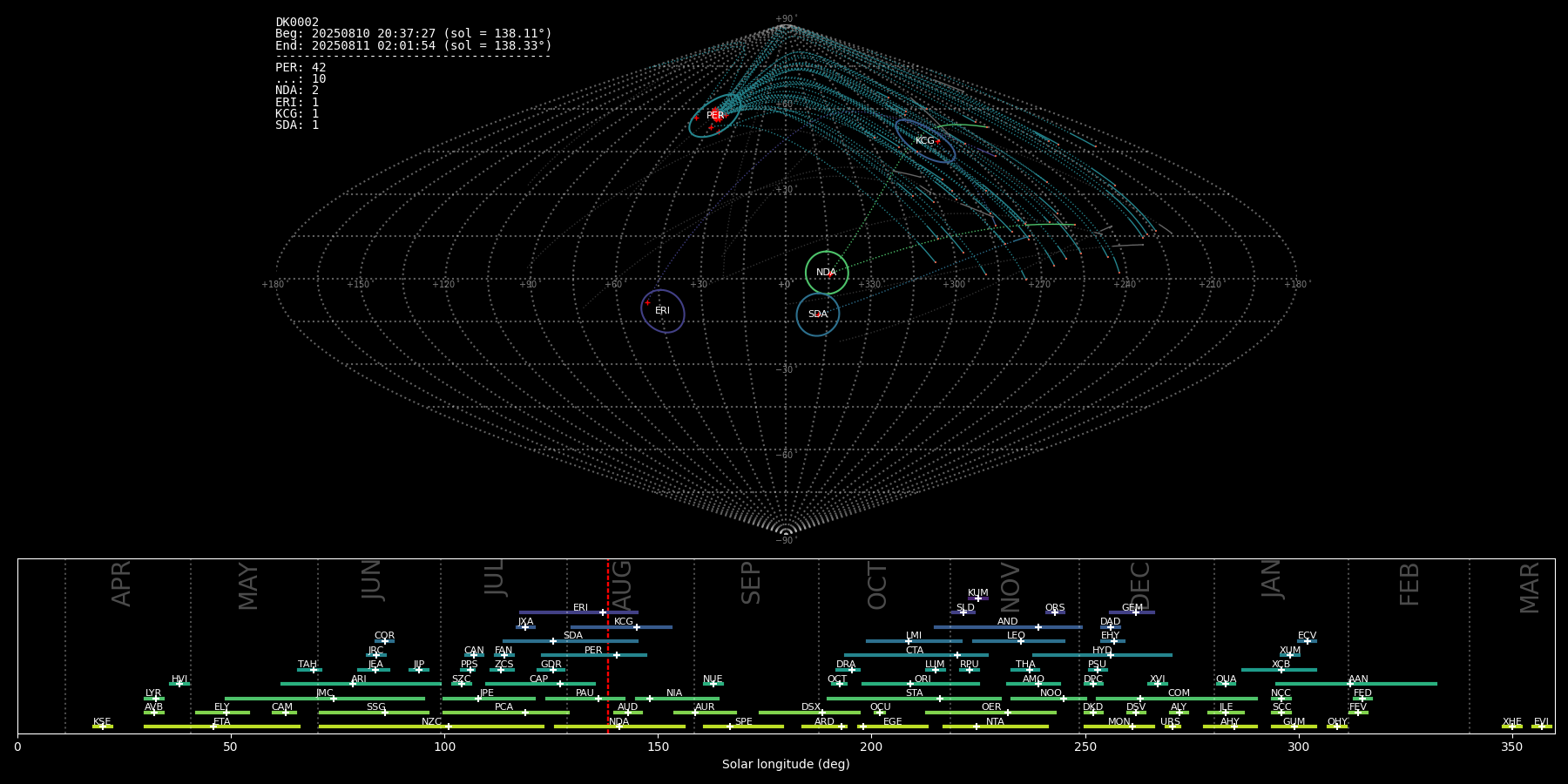Click the NTA shower label in timeline
This screenshot has width=1568, height=784.
995,722
